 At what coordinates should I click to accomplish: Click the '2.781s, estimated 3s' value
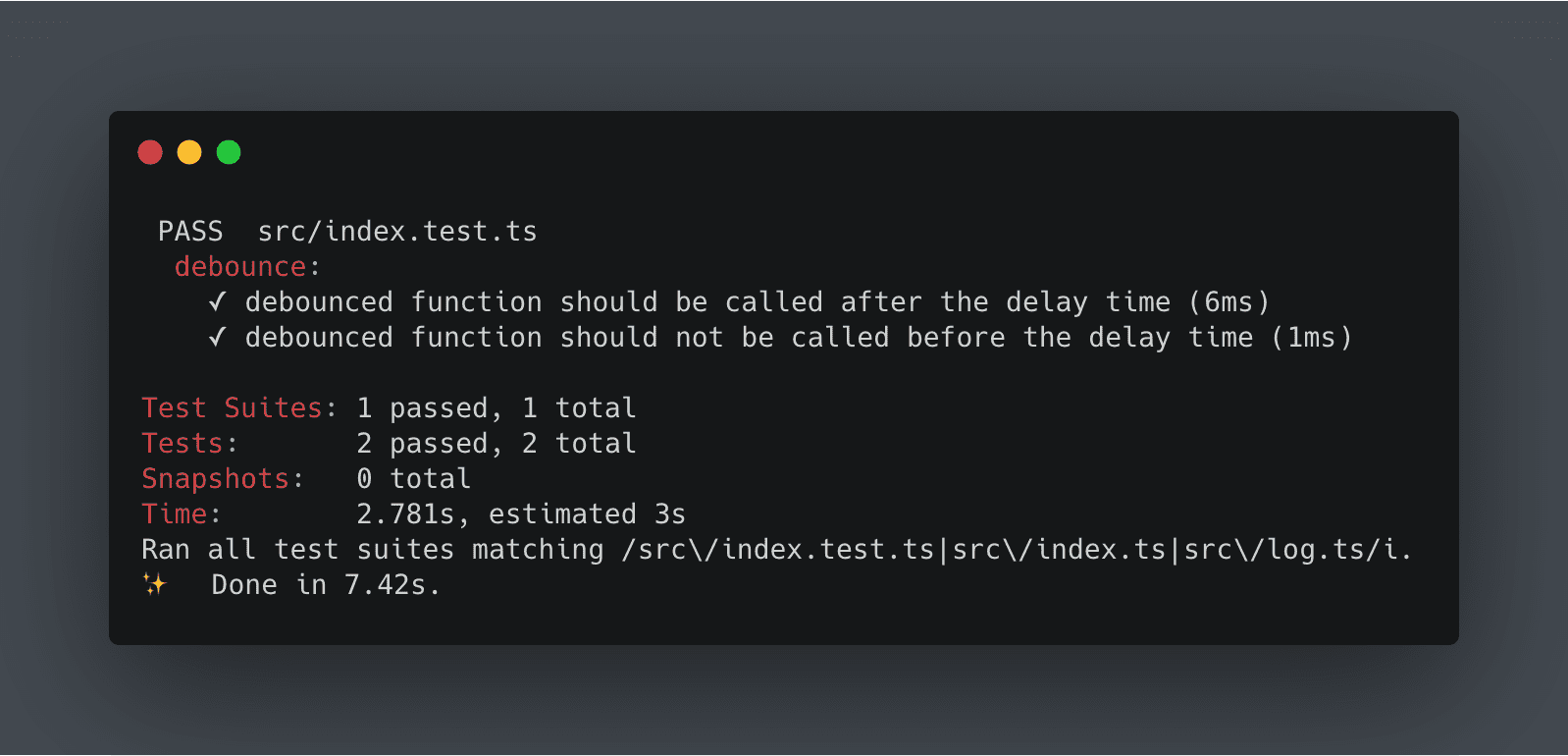pos(521,513)
